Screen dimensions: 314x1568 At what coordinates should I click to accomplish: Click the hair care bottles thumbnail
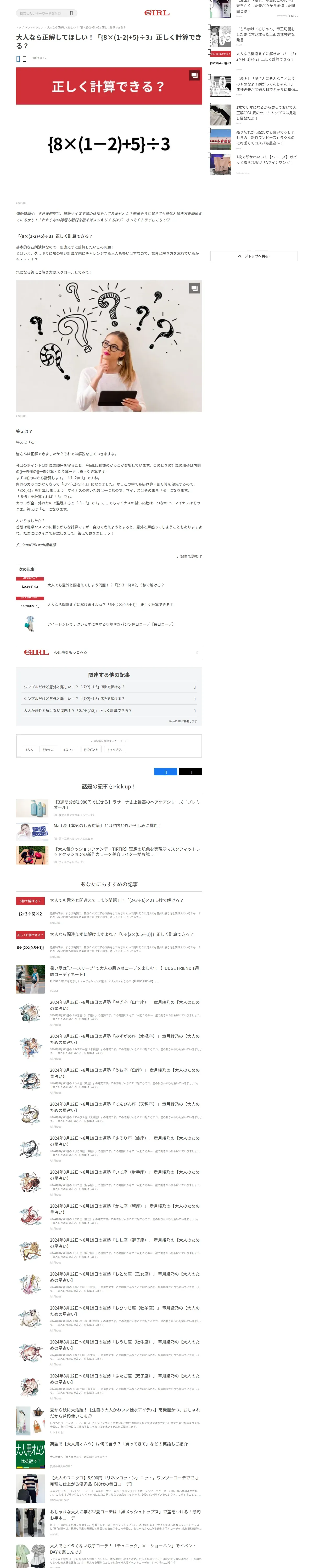(x=32, y=808)
